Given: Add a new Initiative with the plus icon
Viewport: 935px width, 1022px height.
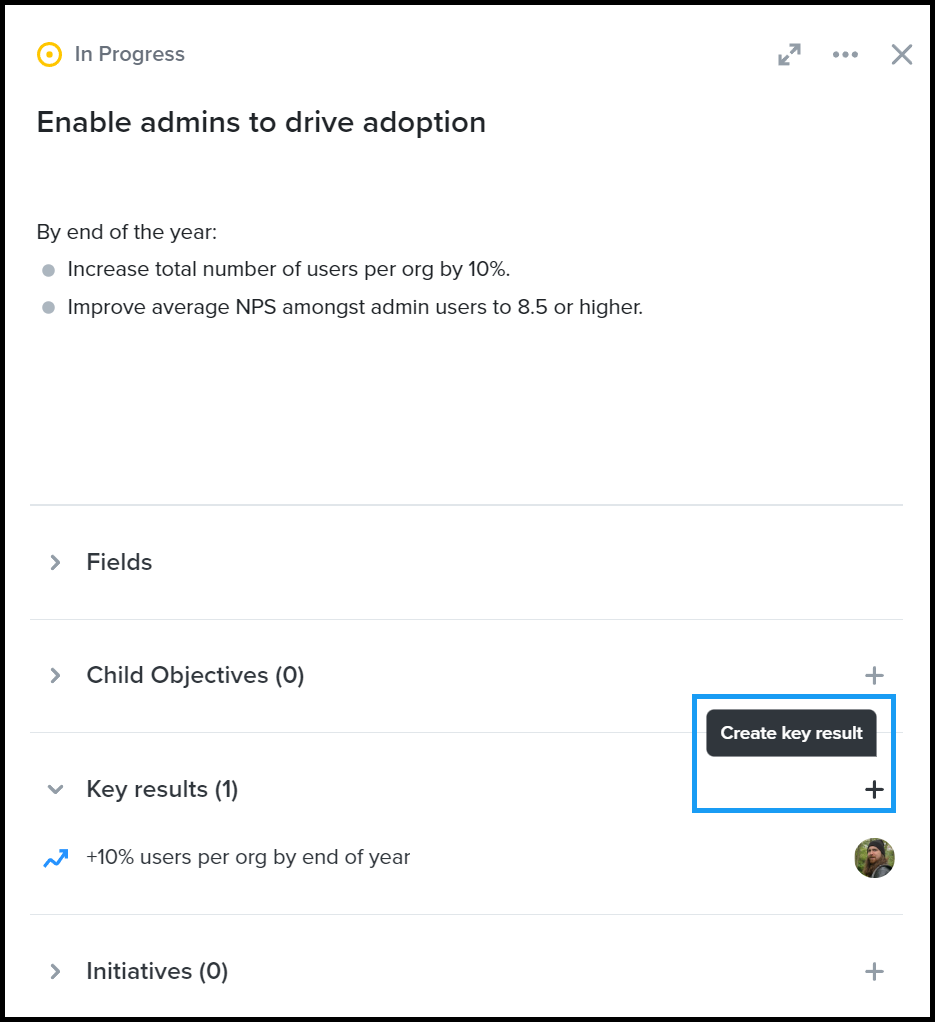Looking at the screenshot, I should coord(874,971).
